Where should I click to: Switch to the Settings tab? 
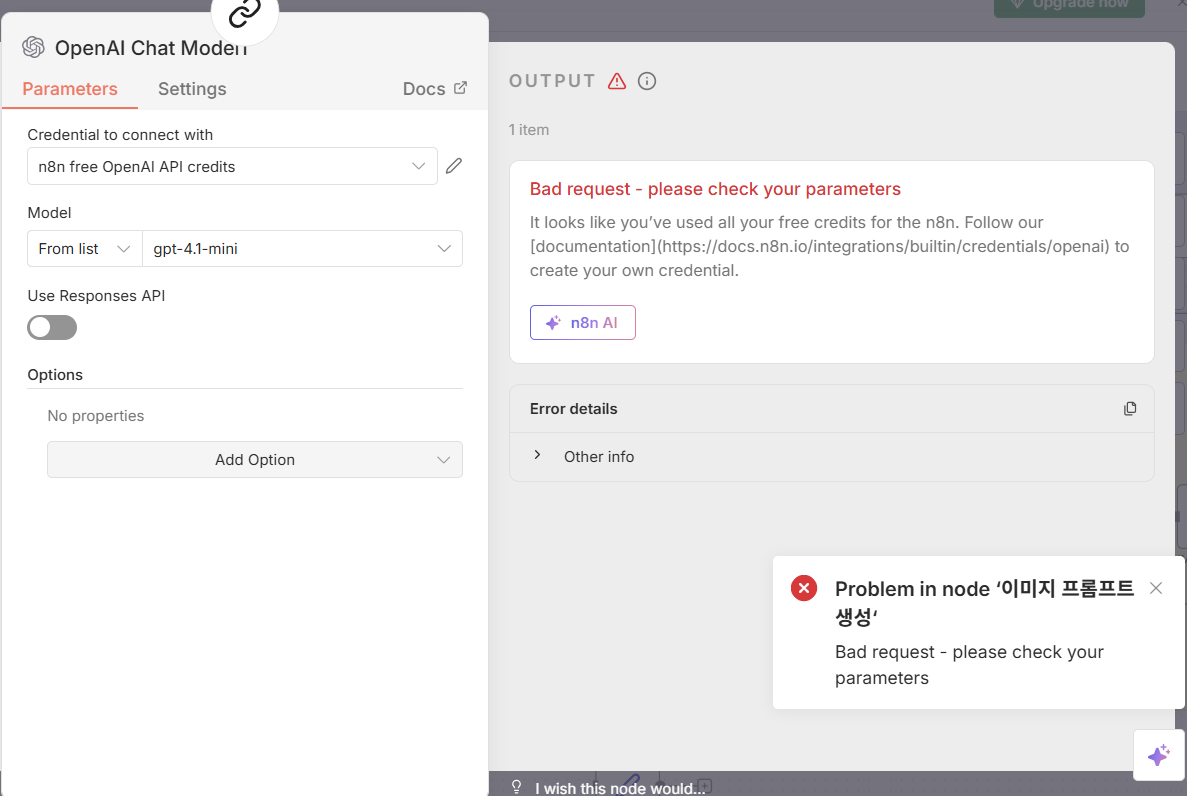(x=192, y=89)
